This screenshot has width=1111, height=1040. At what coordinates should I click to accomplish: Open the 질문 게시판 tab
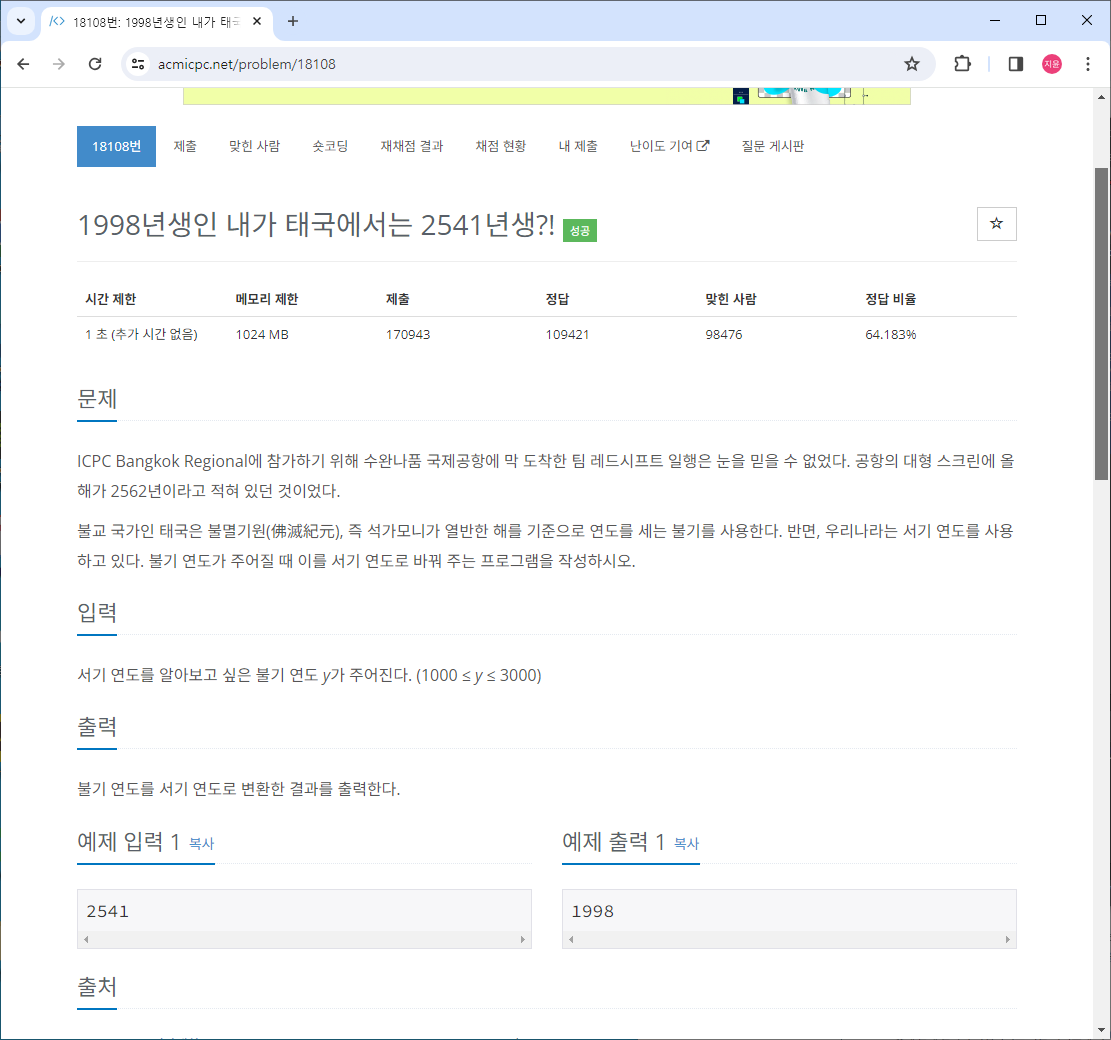(x=774, y=145)
